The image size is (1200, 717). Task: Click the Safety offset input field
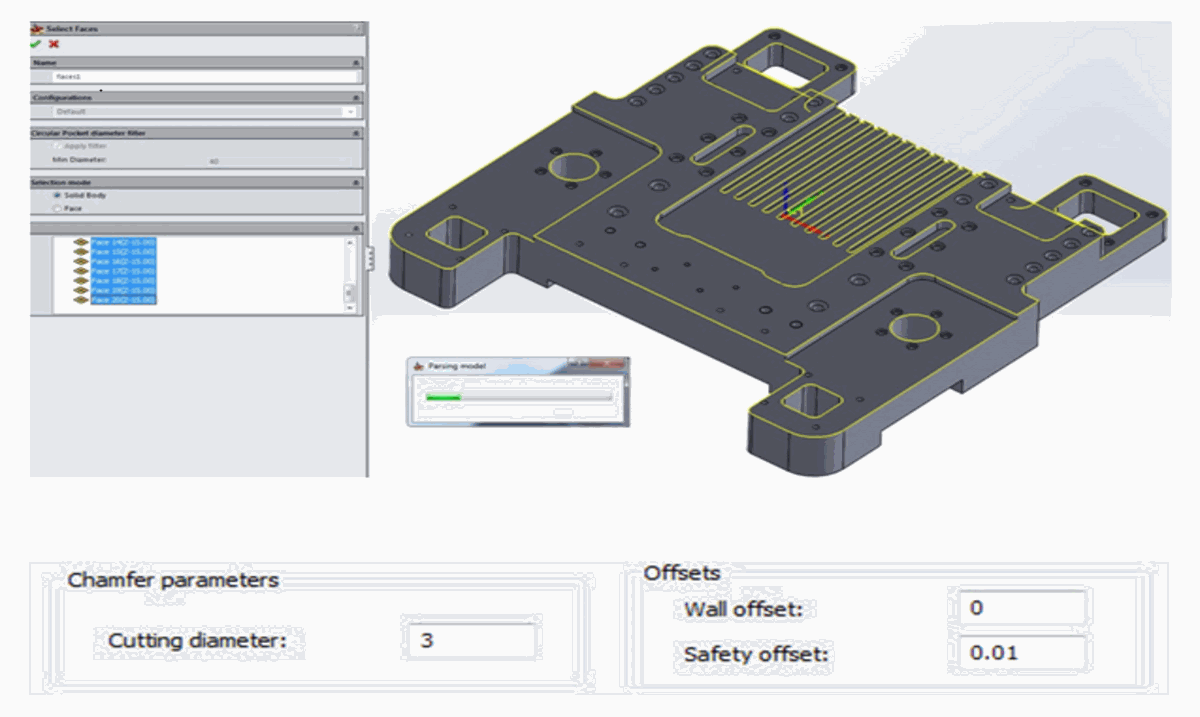tap(1021, 654)
